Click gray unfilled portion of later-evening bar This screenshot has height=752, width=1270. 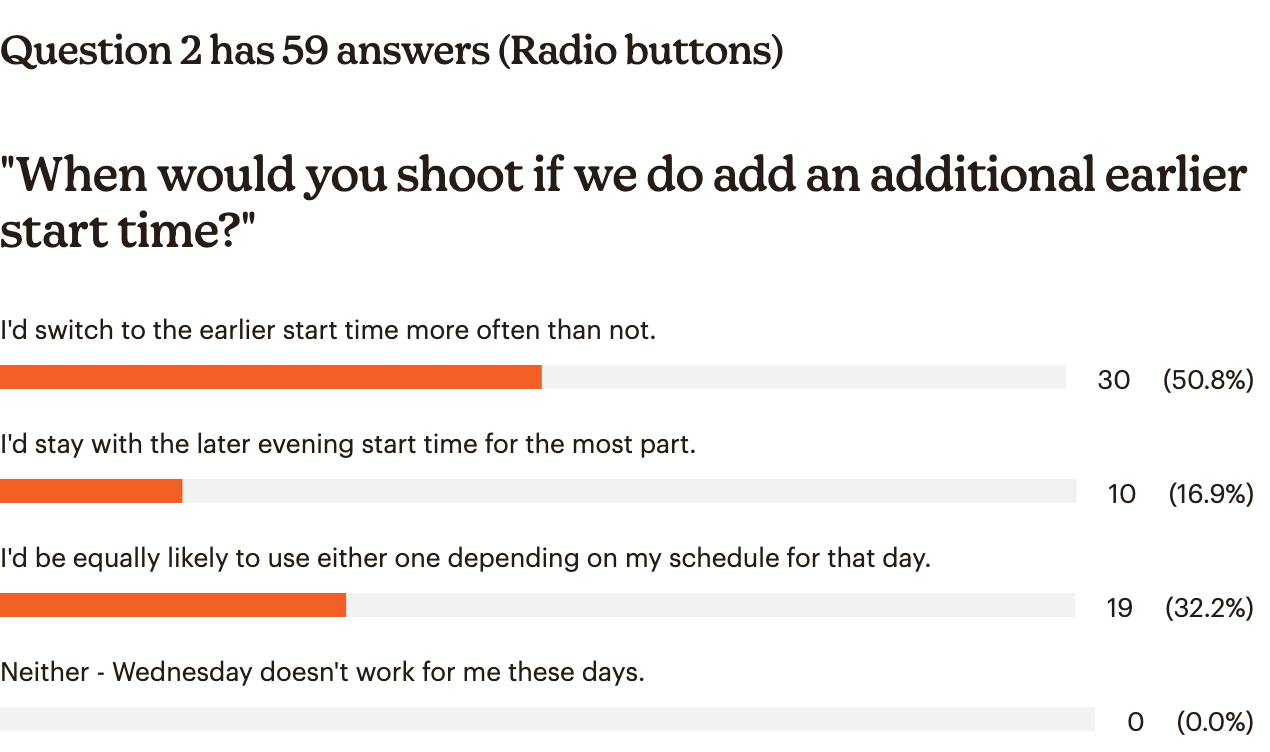(x=630, y=491)
